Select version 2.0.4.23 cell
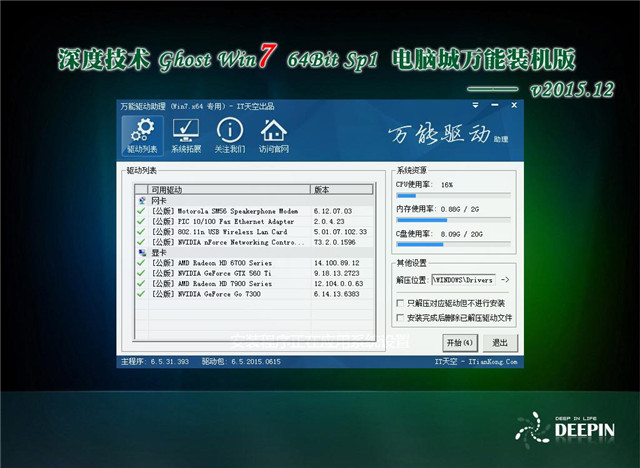This screenshot has height=468, width=640. point(329,221)
